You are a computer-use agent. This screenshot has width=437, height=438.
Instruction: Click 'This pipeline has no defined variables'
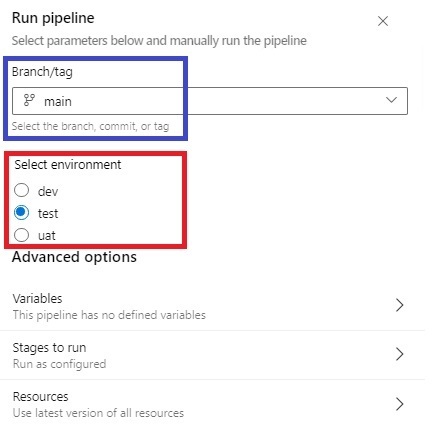click(109, 315)
